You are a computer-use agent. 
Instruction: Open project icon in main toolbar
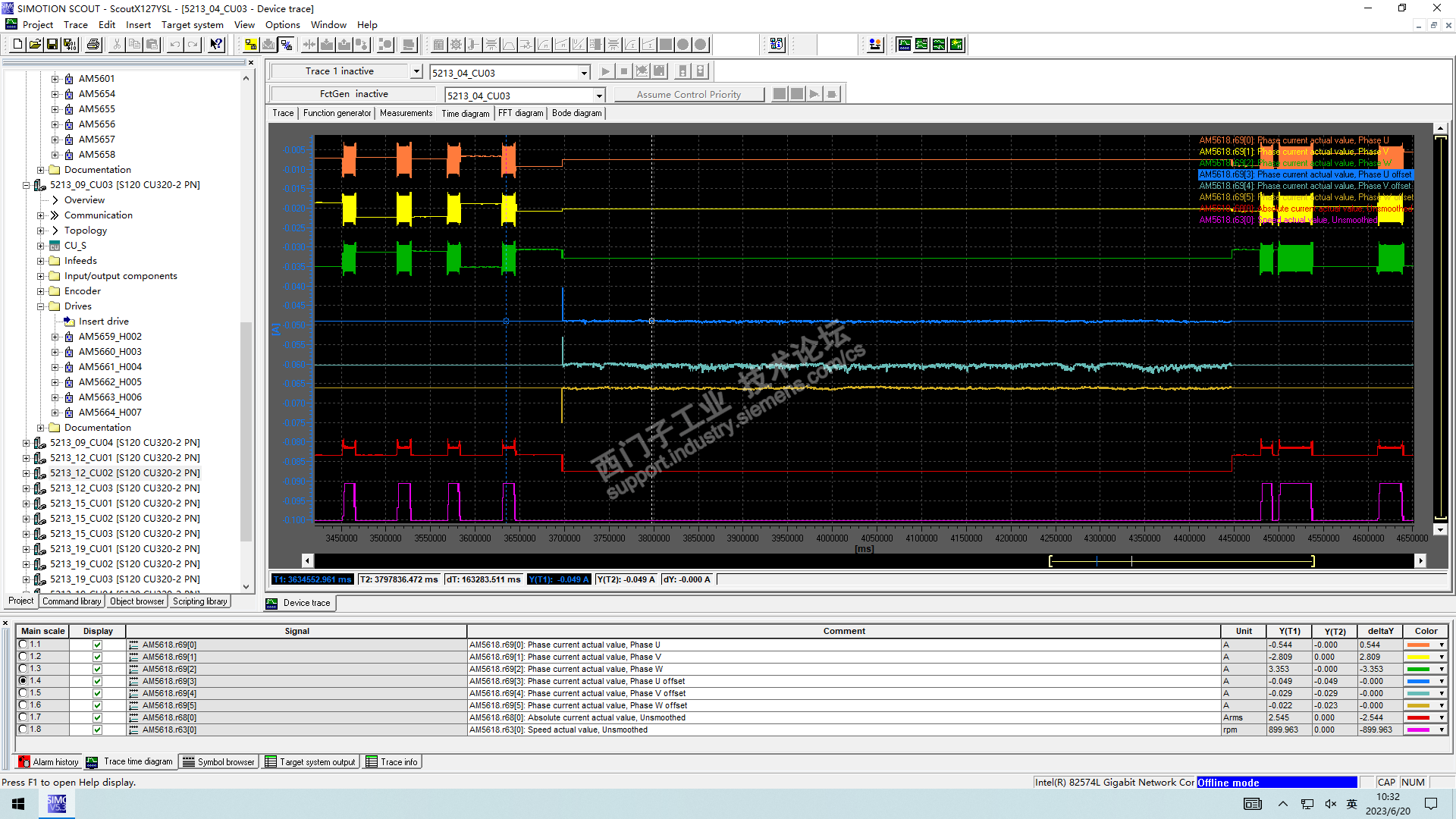pyautogui.click(x=35, y=45)
